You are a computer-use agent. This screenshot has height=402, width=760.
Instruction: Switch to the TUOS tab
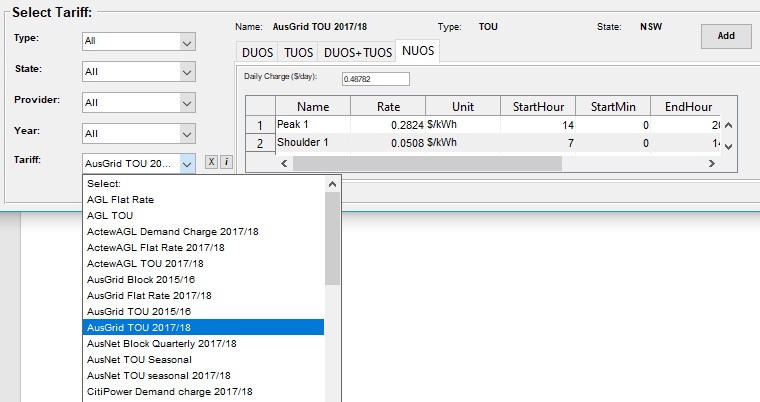coord(298,52)
